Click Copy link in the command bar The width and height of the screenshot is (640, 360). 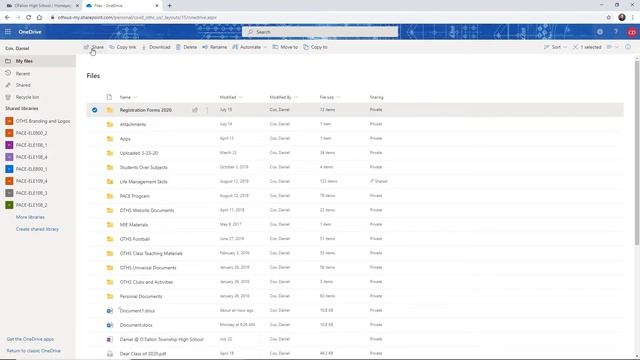tap(122, 47)
